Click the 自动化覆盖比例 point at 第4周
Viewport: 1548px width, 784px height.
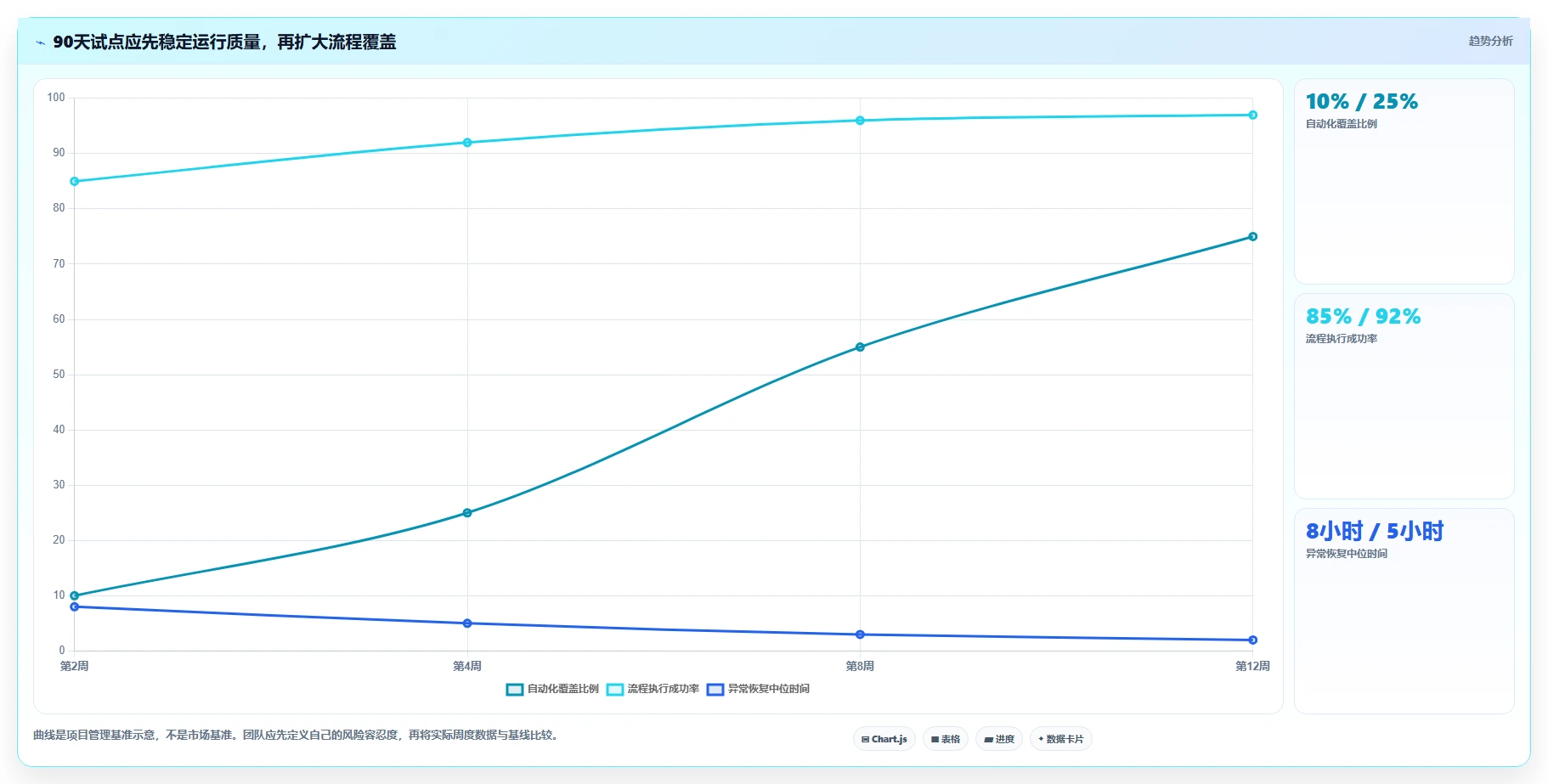467,513
